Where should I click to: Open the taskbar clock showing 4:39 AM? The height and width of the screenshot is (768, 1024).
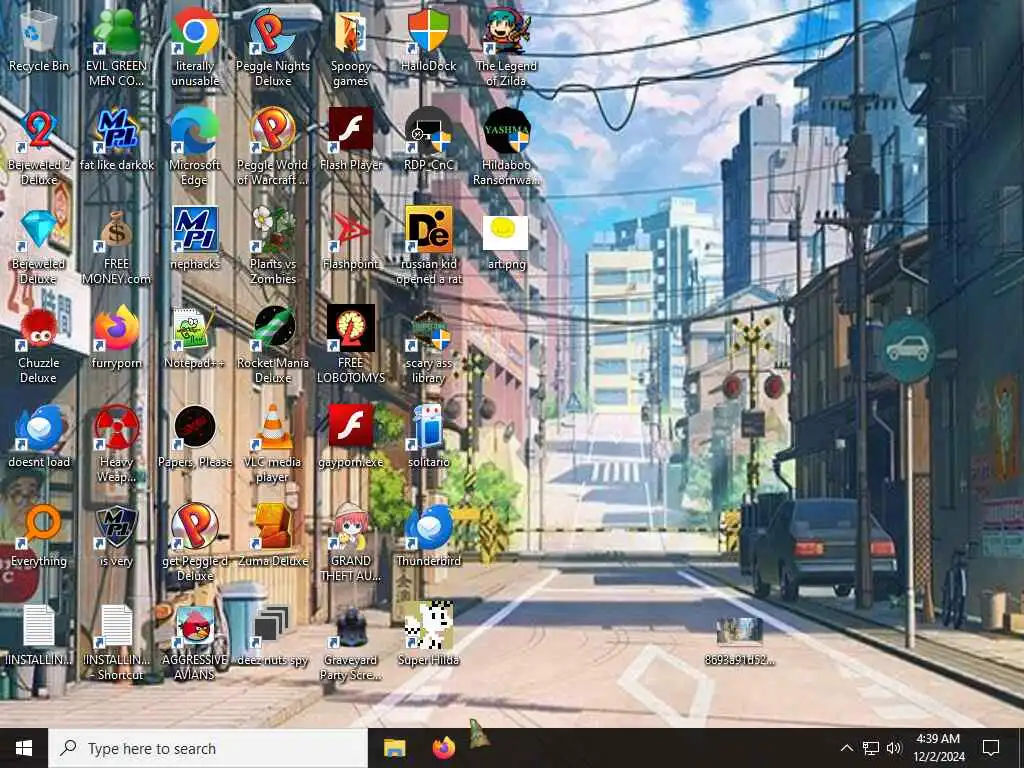(938, 748)
